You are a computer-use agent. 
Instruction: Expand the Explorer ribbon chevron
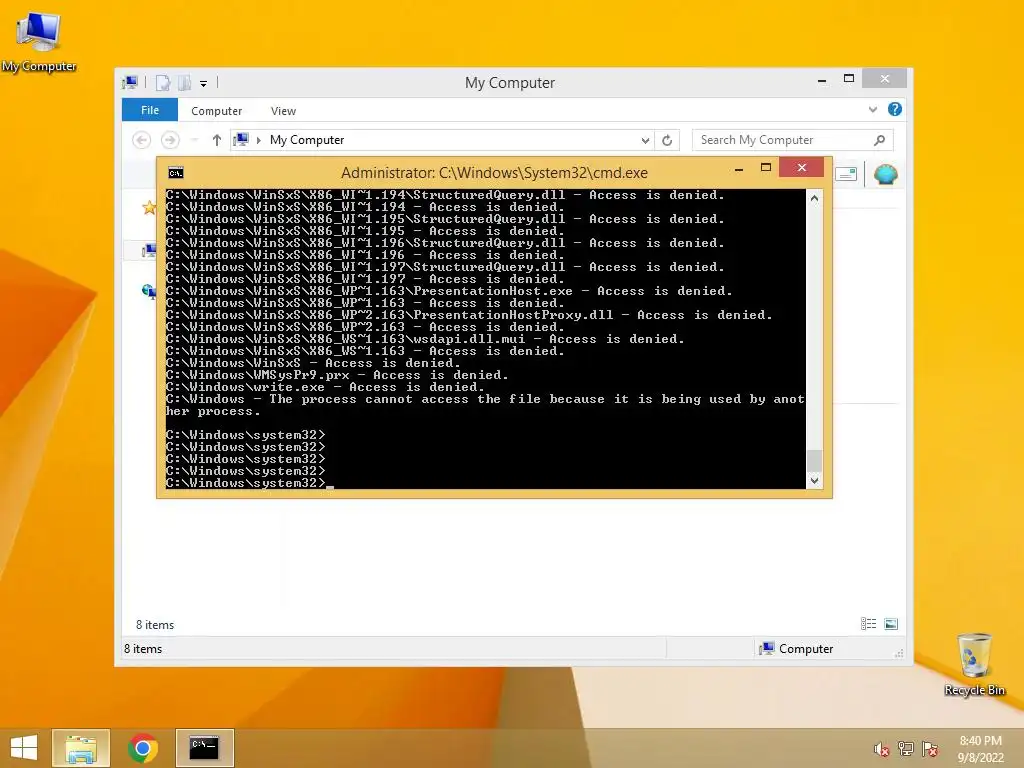click(x=872, y=110)
